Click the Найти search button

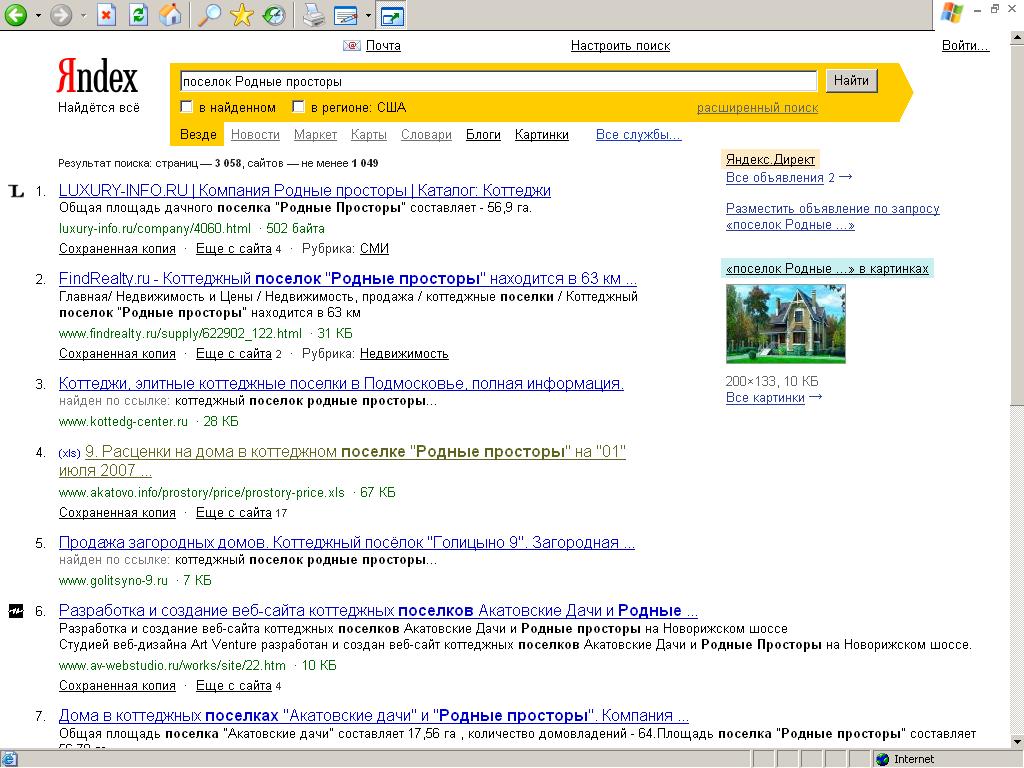click(x=851, y=80)
